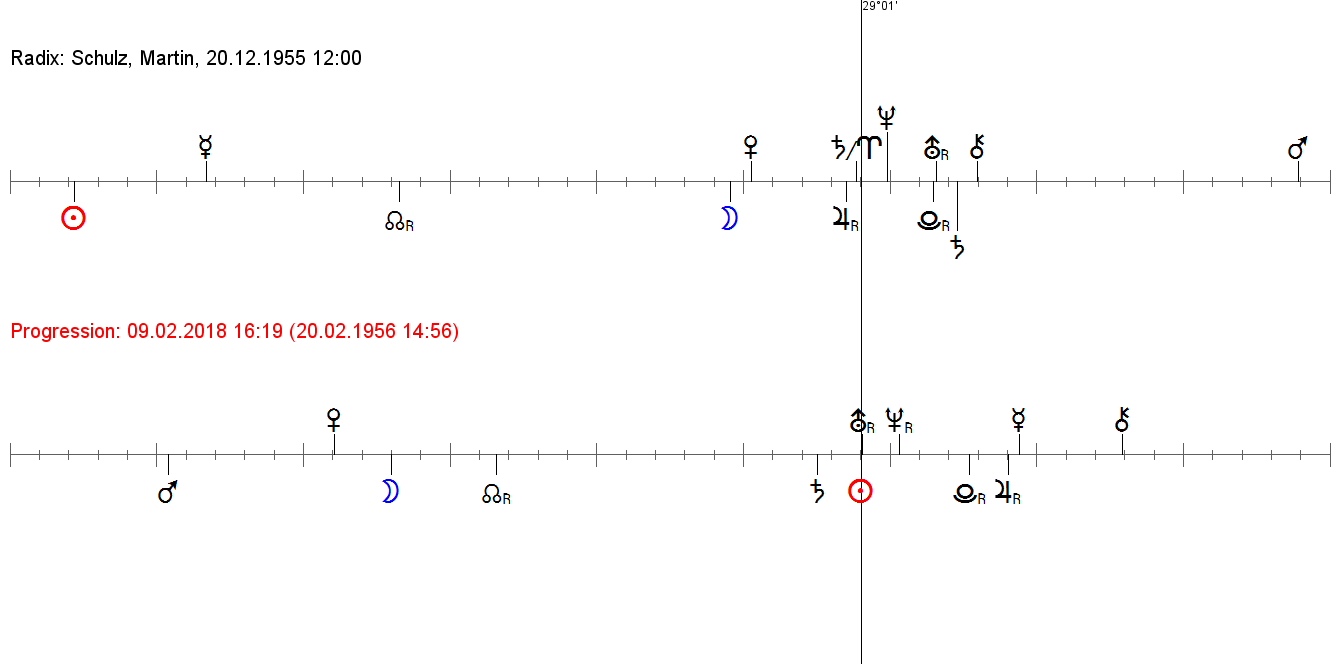This screenshot has height=664, width=1340.
Task: Click the 29°01' cursor position label
Action: coord(880,6)
